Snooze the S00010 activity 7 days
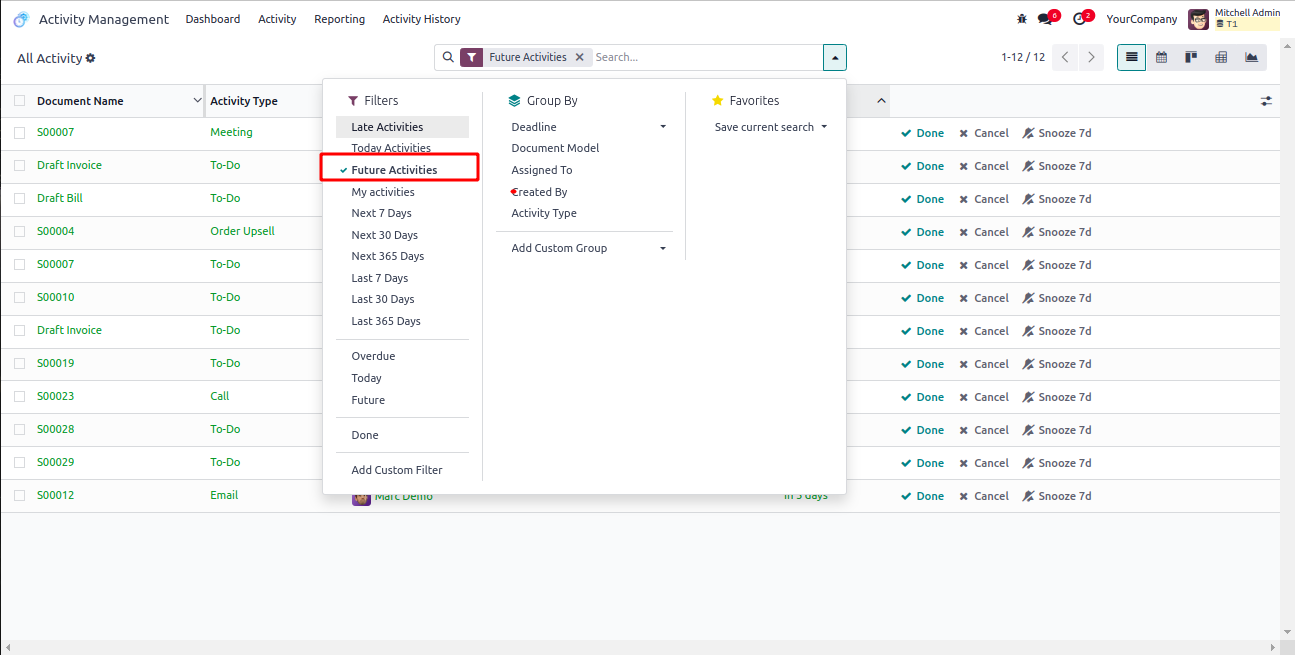Viewport: 1295px width, 655px height. (1057, 298)
